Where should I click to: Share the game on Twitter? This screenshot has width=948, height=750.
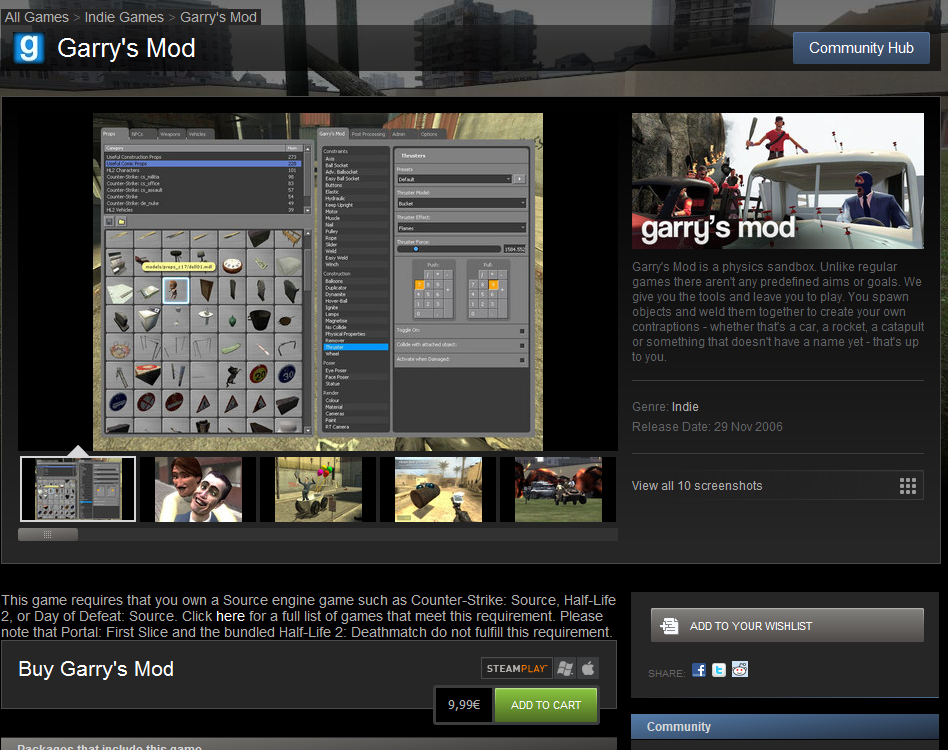719,670
